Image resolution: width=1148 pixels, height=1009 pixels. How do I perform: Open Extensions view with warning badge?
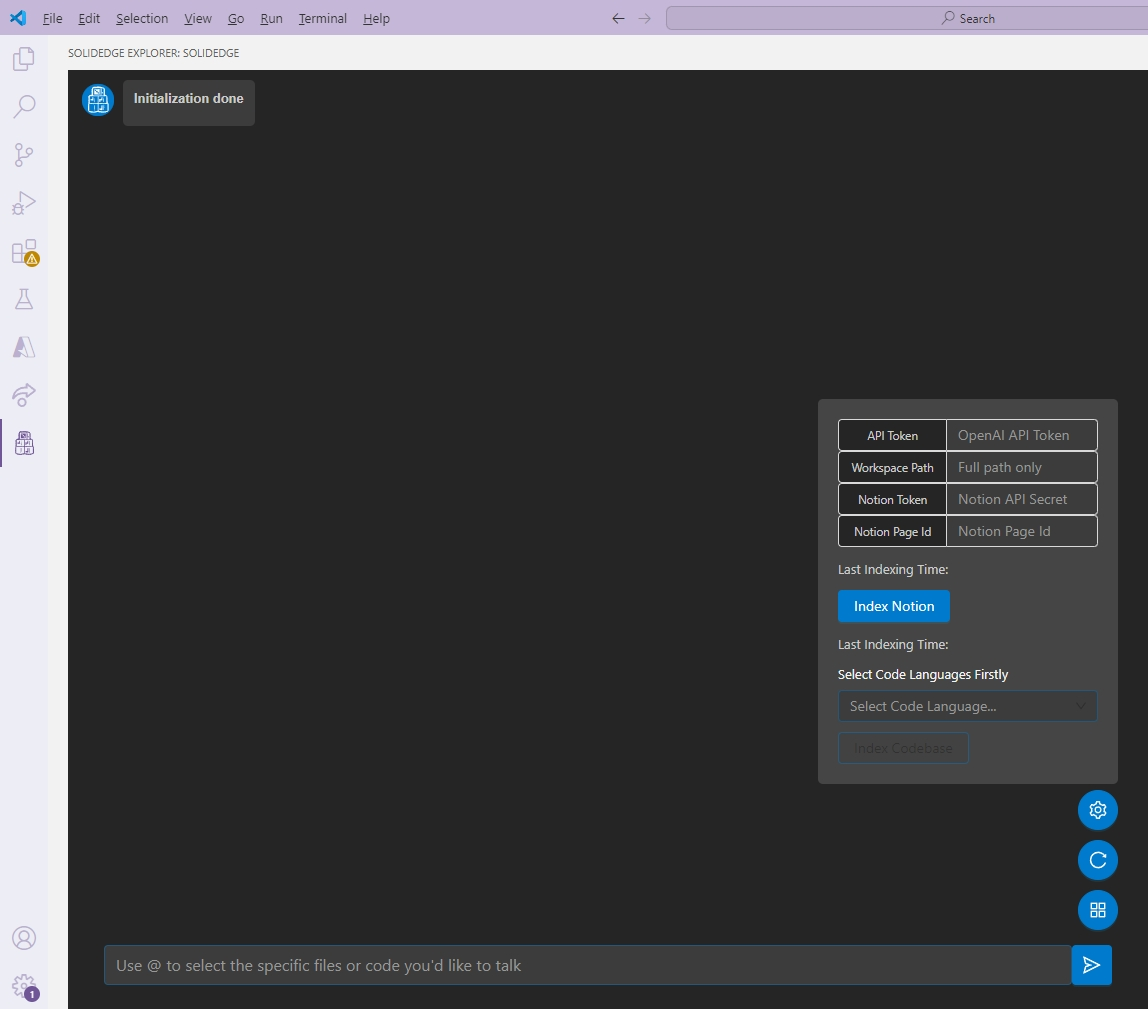[x=24, y=252]
